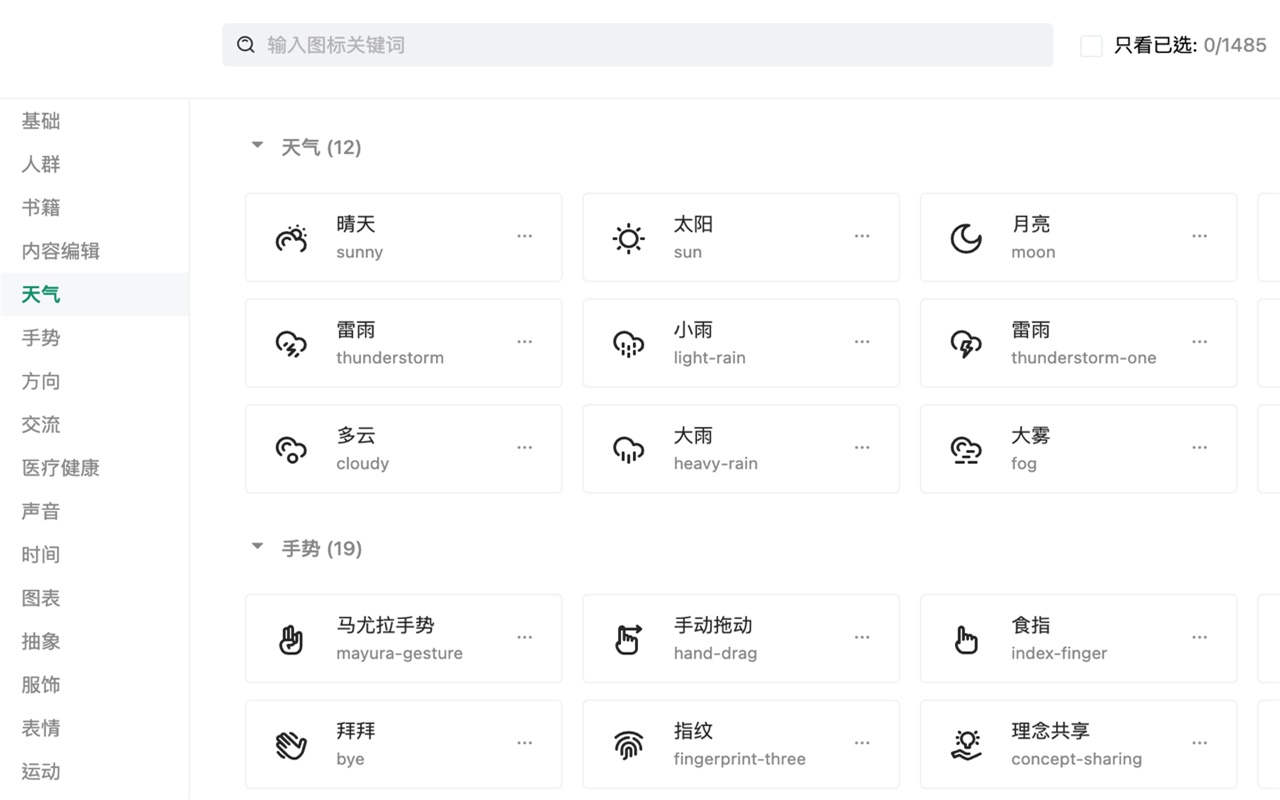Click the 太阳 card title text
The width and height of the screenshot is (1280, 800).
[693, 225]
